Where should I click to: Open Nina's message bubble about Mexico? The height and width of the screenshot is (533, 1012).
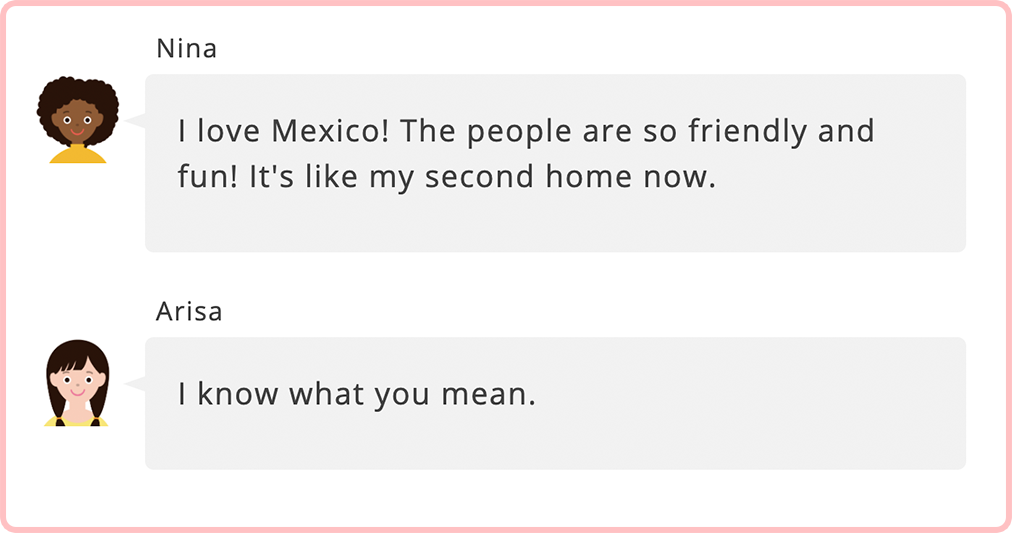(x=555, y=163)
